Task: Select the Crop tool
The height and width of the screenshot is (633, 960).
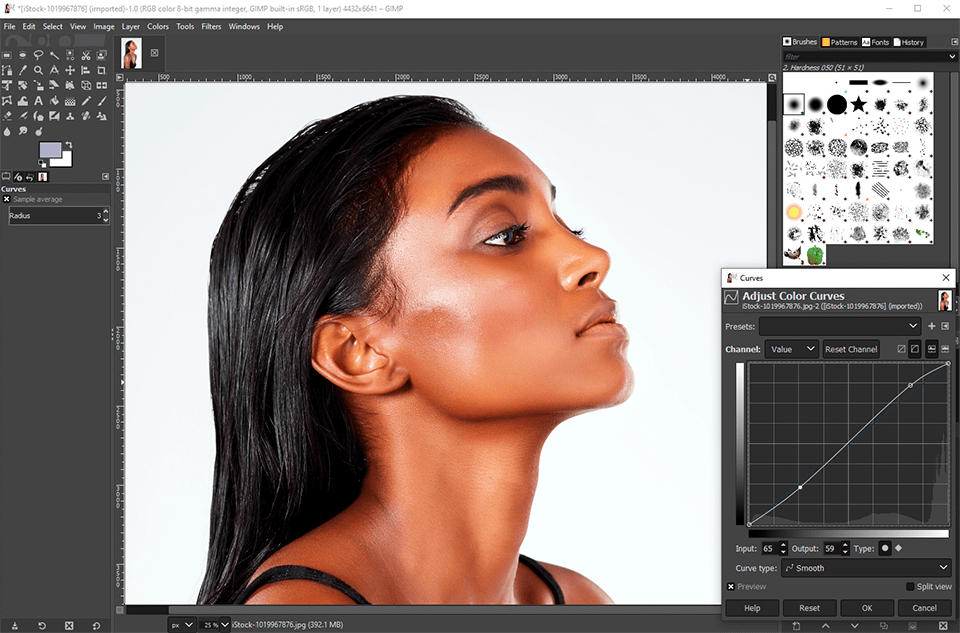Action: click(x=101, y=70)
